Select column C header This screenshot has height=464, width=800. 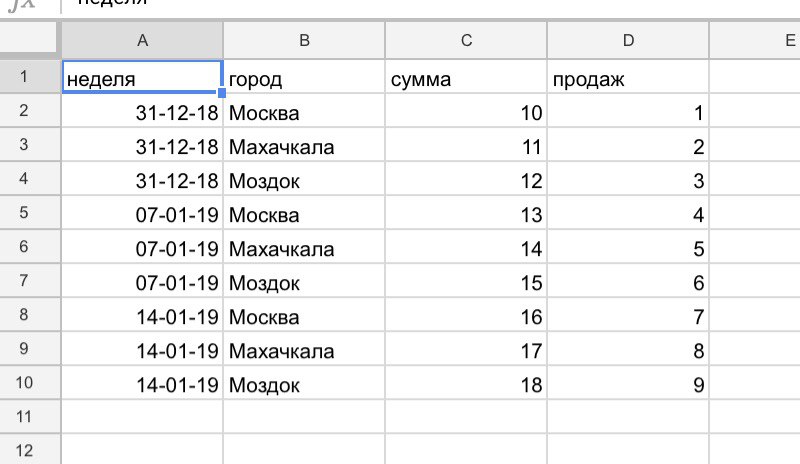466,40
